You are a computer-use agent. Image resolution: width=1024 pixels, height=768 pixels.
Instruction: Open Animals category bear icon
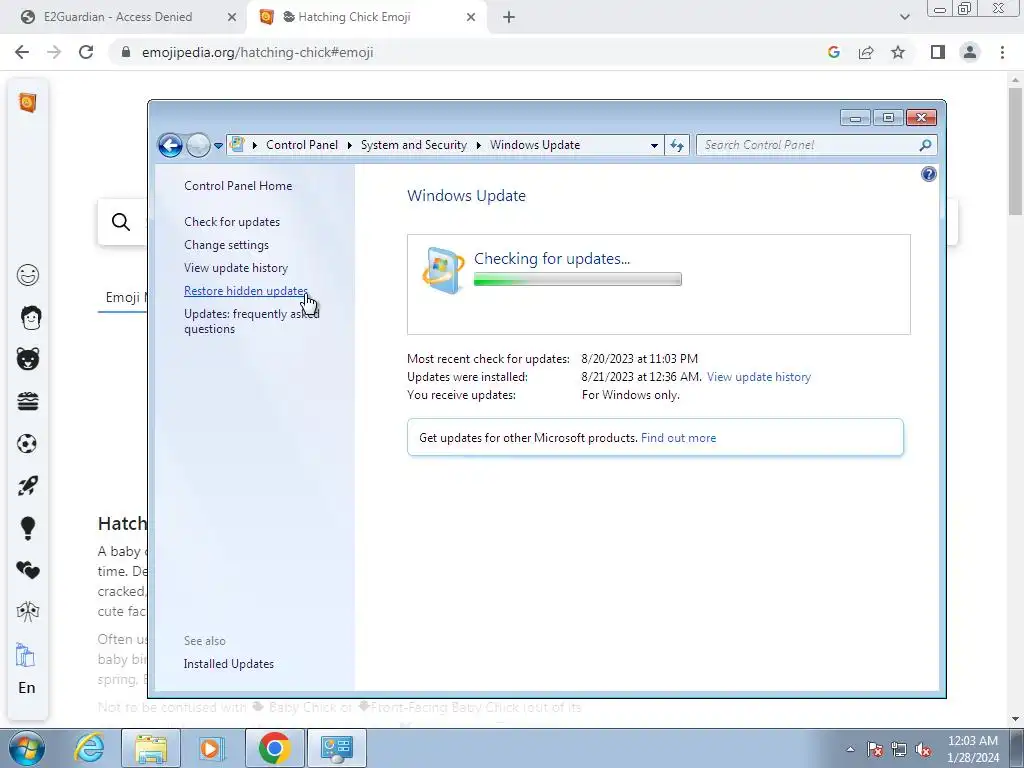click(27, 359)
